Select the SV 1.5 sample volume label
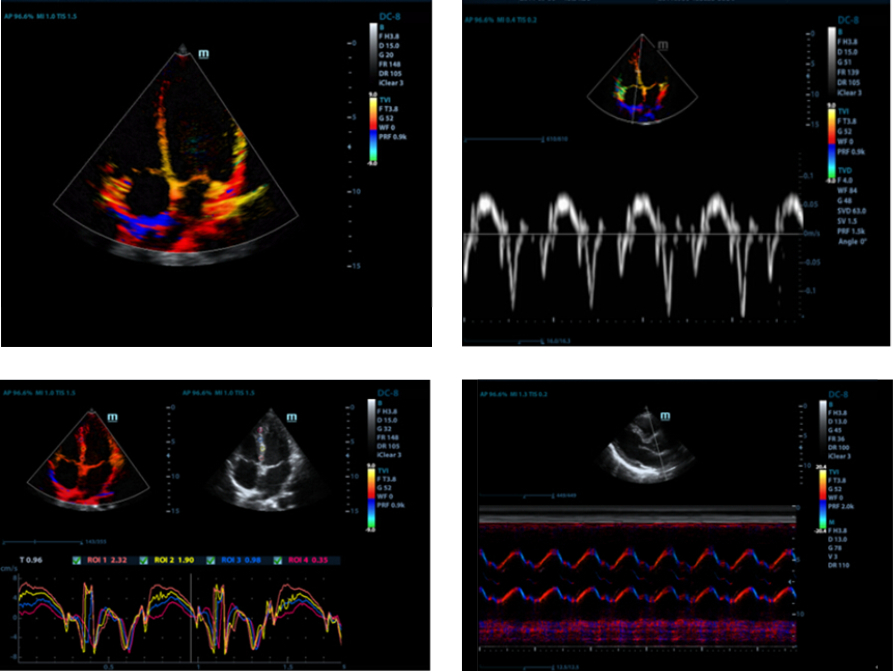This screenshot has height=671, width=894. pos(848,221)
